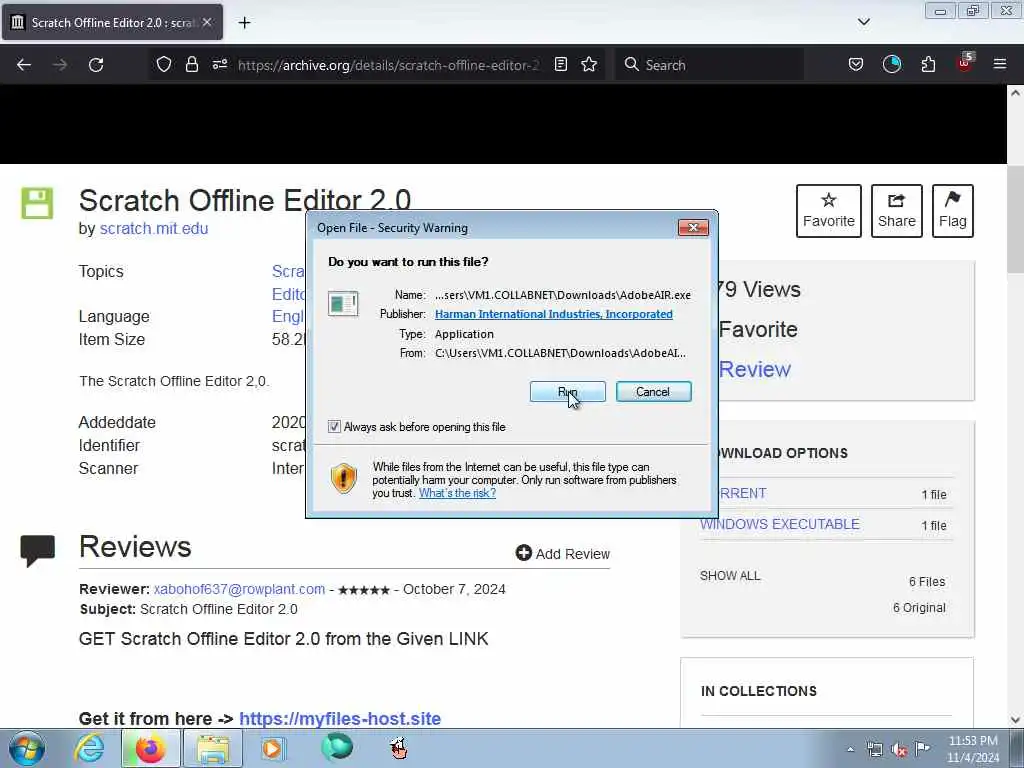The image size is (1024, 768).
Task: Click the Favorite star button
Action: tap(829, 211)
